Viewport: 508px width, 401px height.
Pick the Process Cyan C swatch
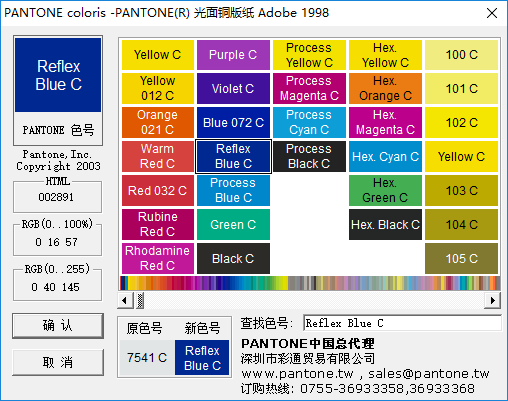click(x=309, y=123)
